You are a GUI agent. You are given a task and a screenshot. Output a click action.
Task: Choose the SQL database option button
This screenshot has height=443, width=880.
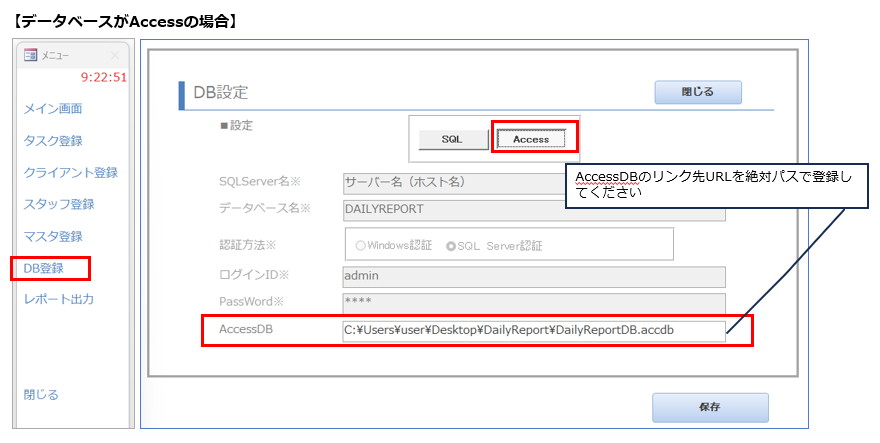[x=453, y=139]
